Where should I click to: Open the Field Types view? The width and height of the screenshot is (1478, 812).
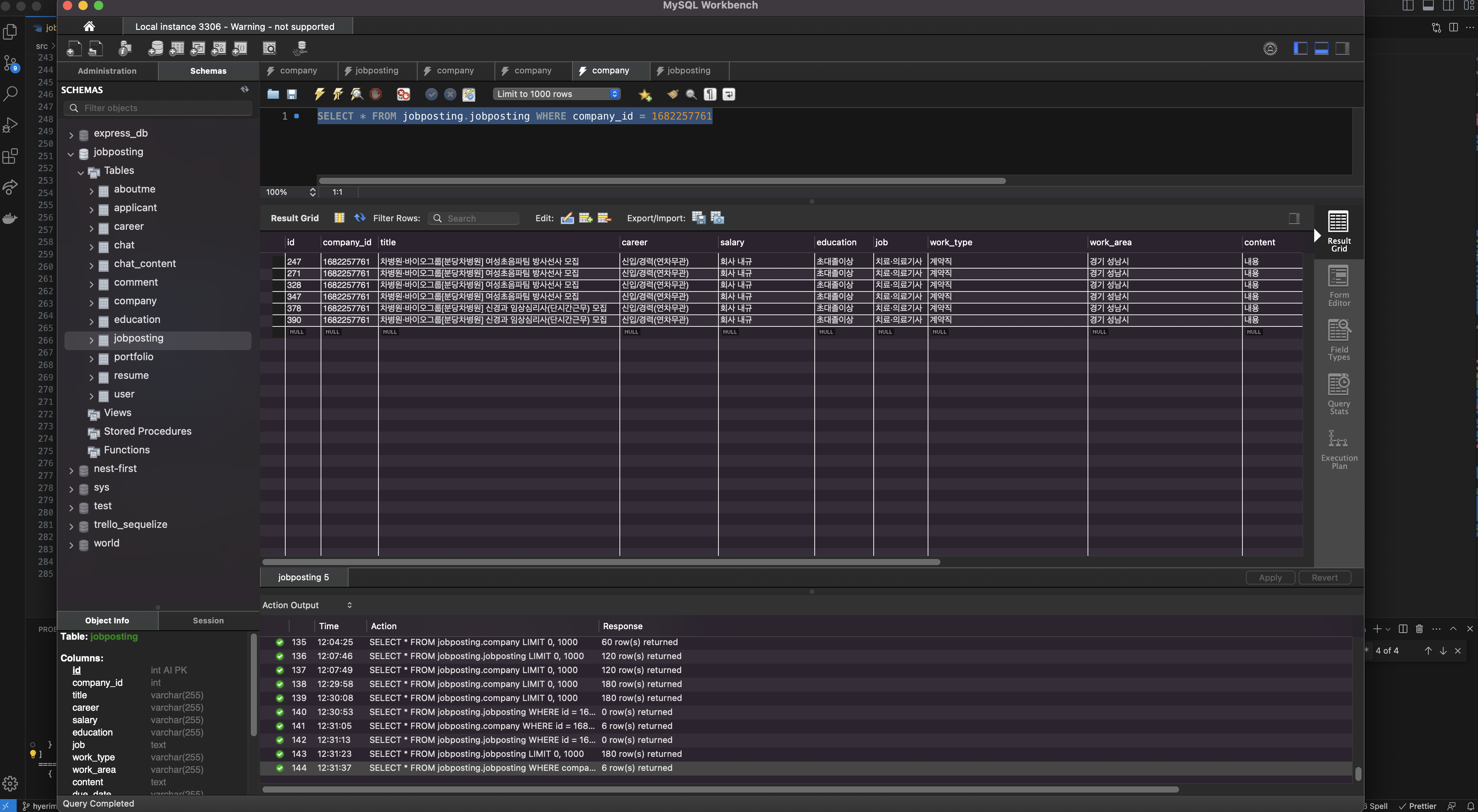pyautogui.click(x=1339, y=340)
